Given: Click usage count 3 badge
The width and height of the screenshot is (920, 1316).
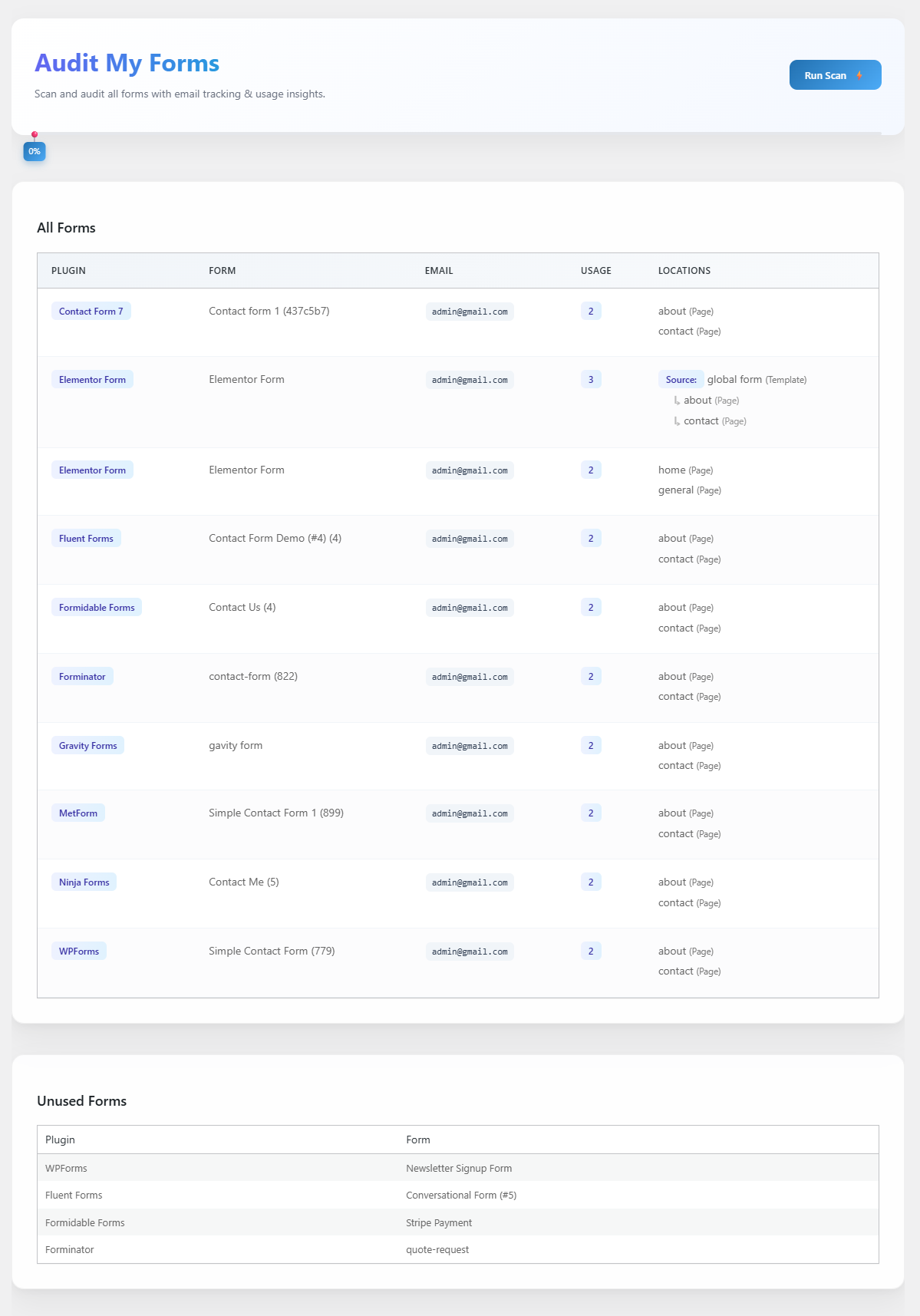Looking at the screenshot, I should [x=591, y=379].
